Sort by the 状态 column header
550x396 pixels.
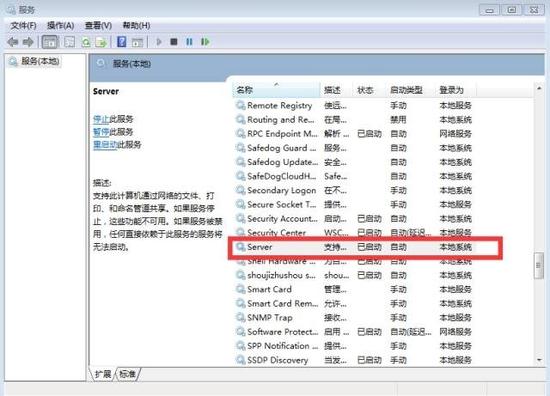click(369, 90)
